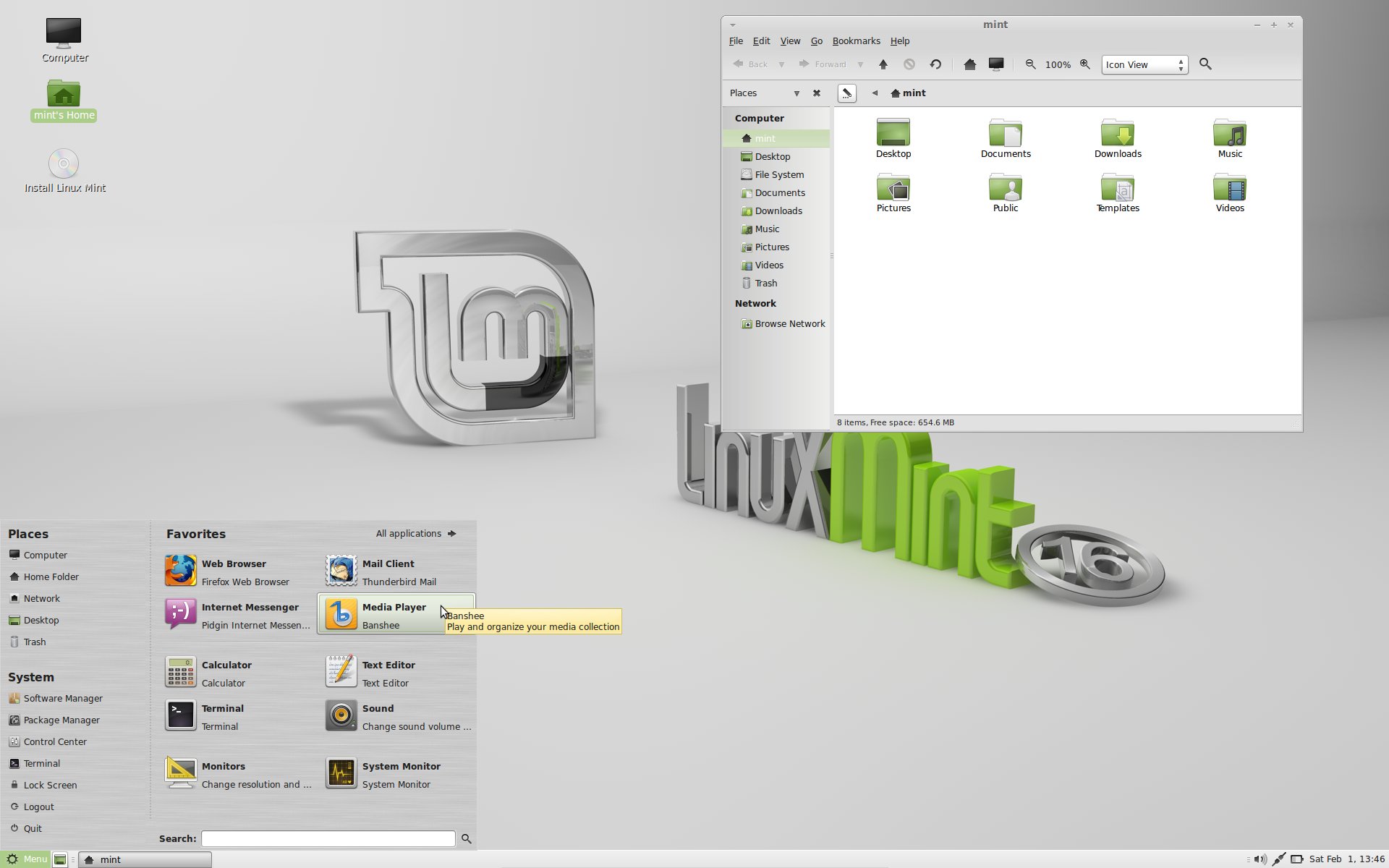Screen dimensions: 1389x868
Task: Click Logout in the menu
Action: tap(32, 807)
